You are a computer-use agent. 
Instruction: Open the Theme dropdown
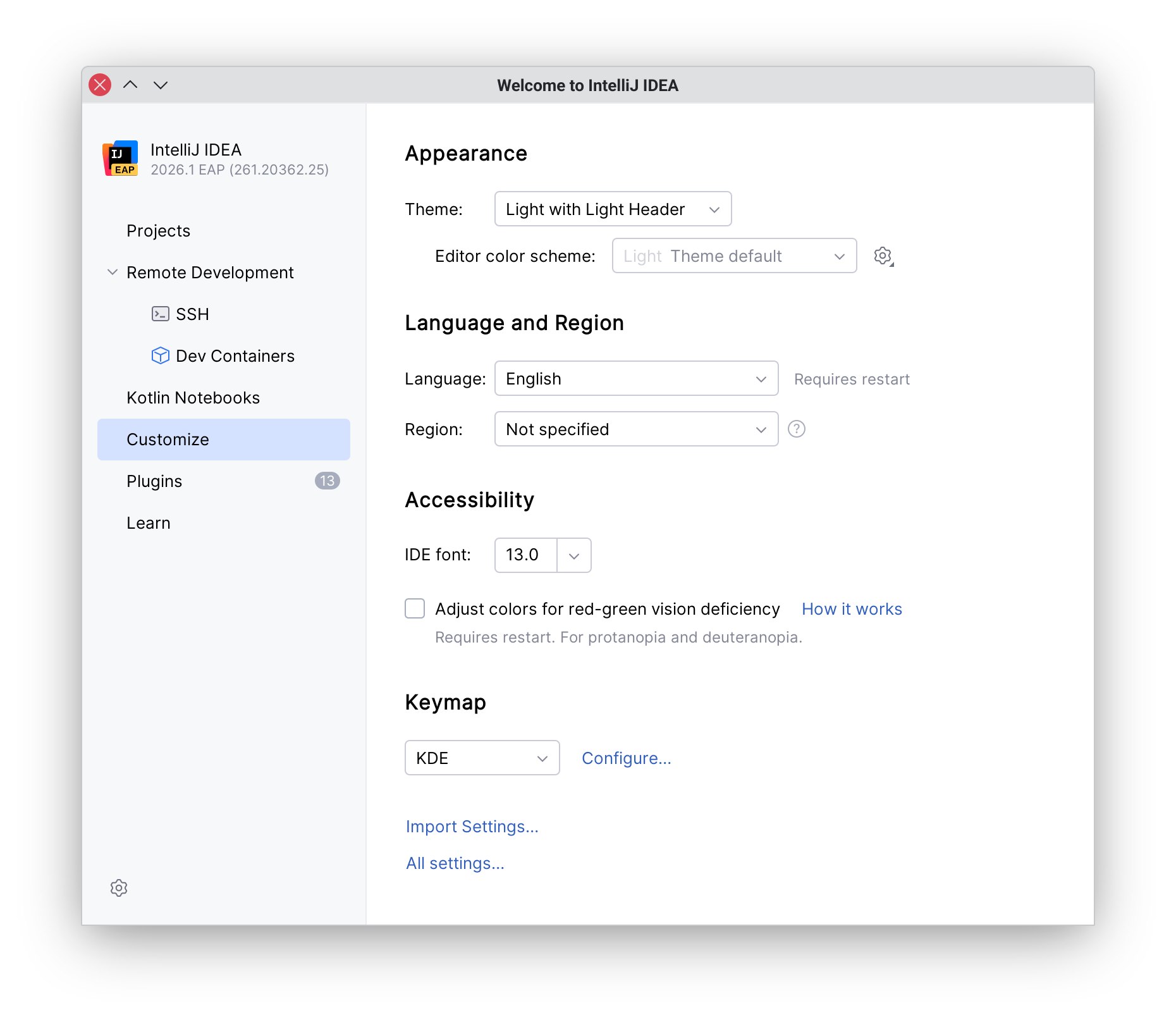click(x=612, y=209)
